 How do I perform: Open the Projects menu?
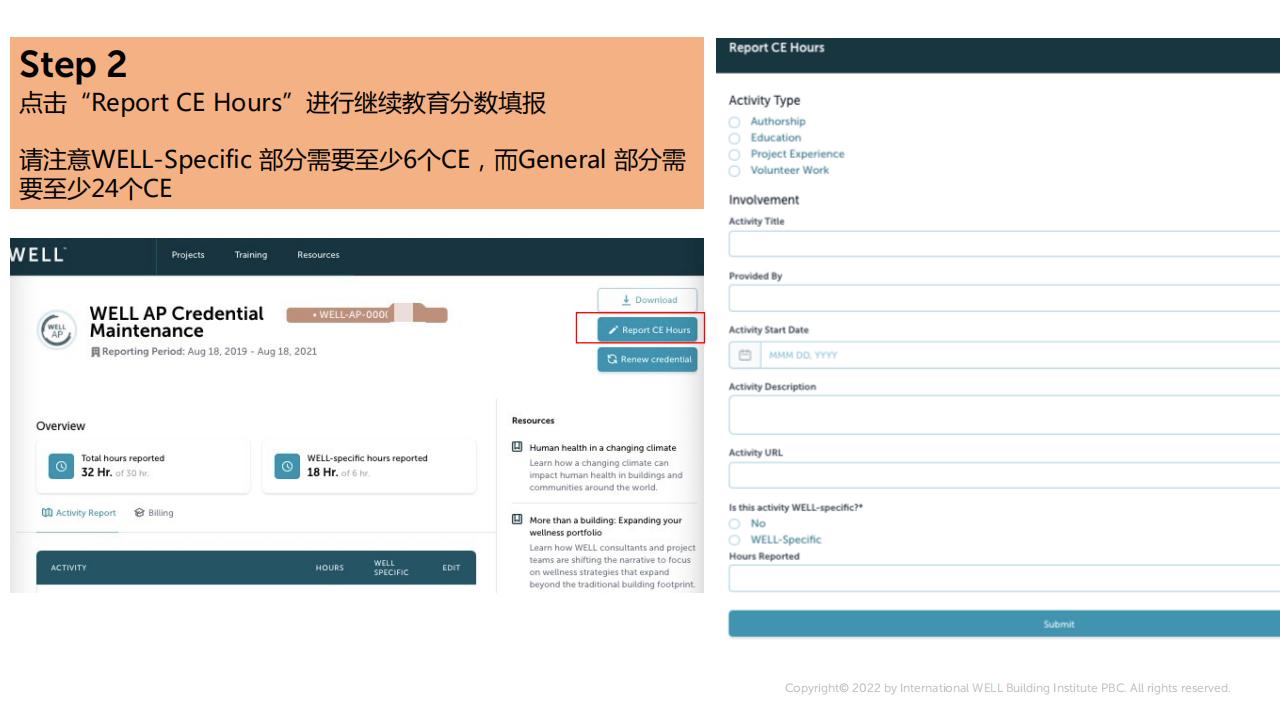tap(188, 255)
